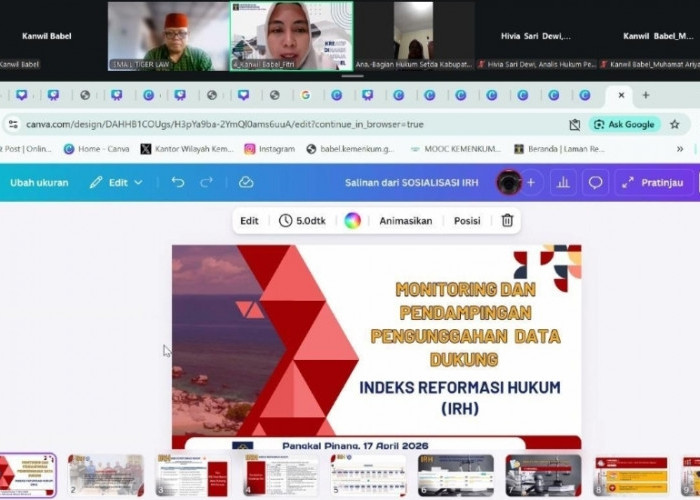
Task: Select SMALL TIGER LAW video tile
Action: click(x=169, y=36)
